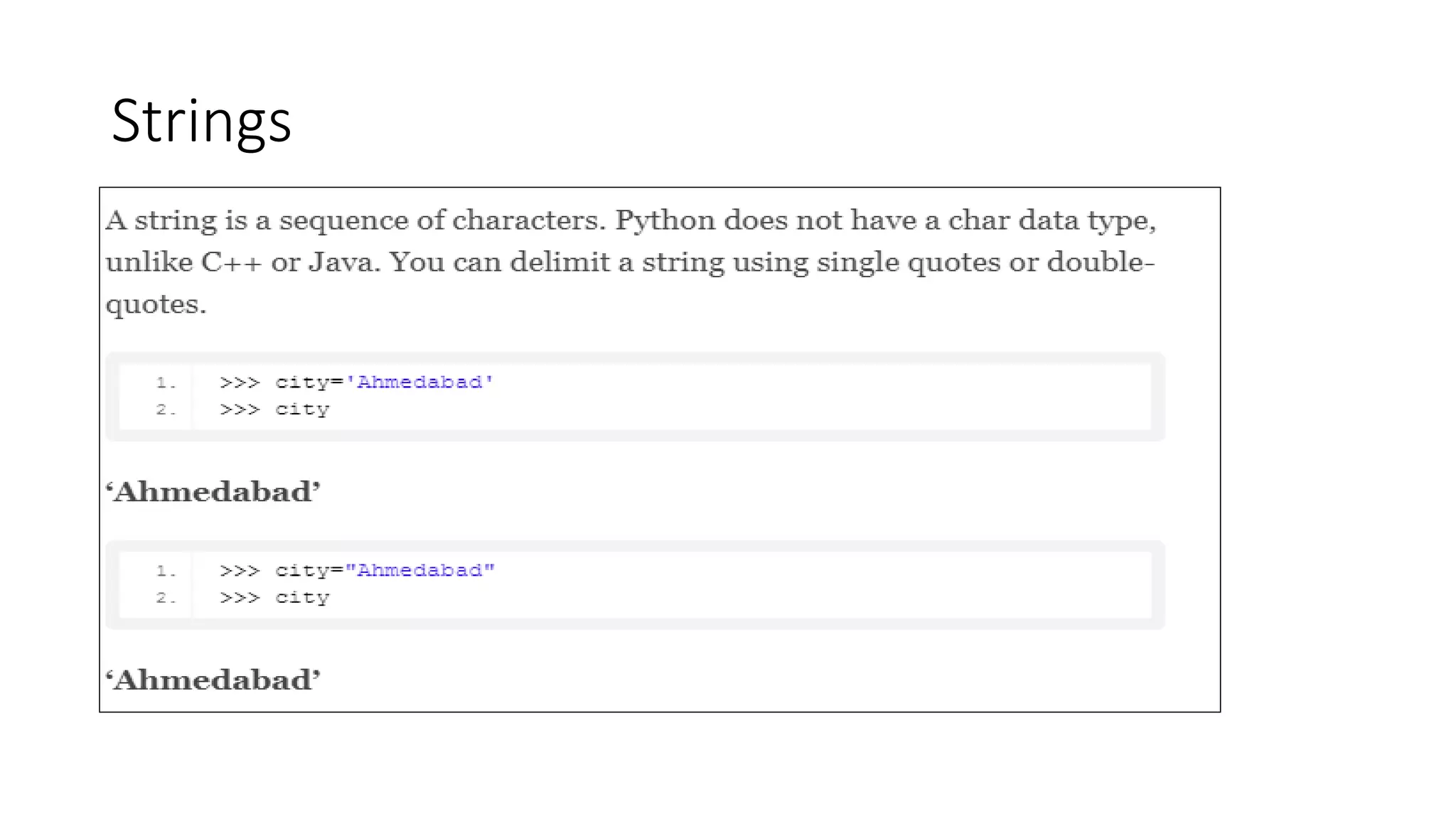The height and width of the screenshot is (819, 1456).
Task: Click the first bold 'Ahmedabad' output text
Action: (213, 492)
